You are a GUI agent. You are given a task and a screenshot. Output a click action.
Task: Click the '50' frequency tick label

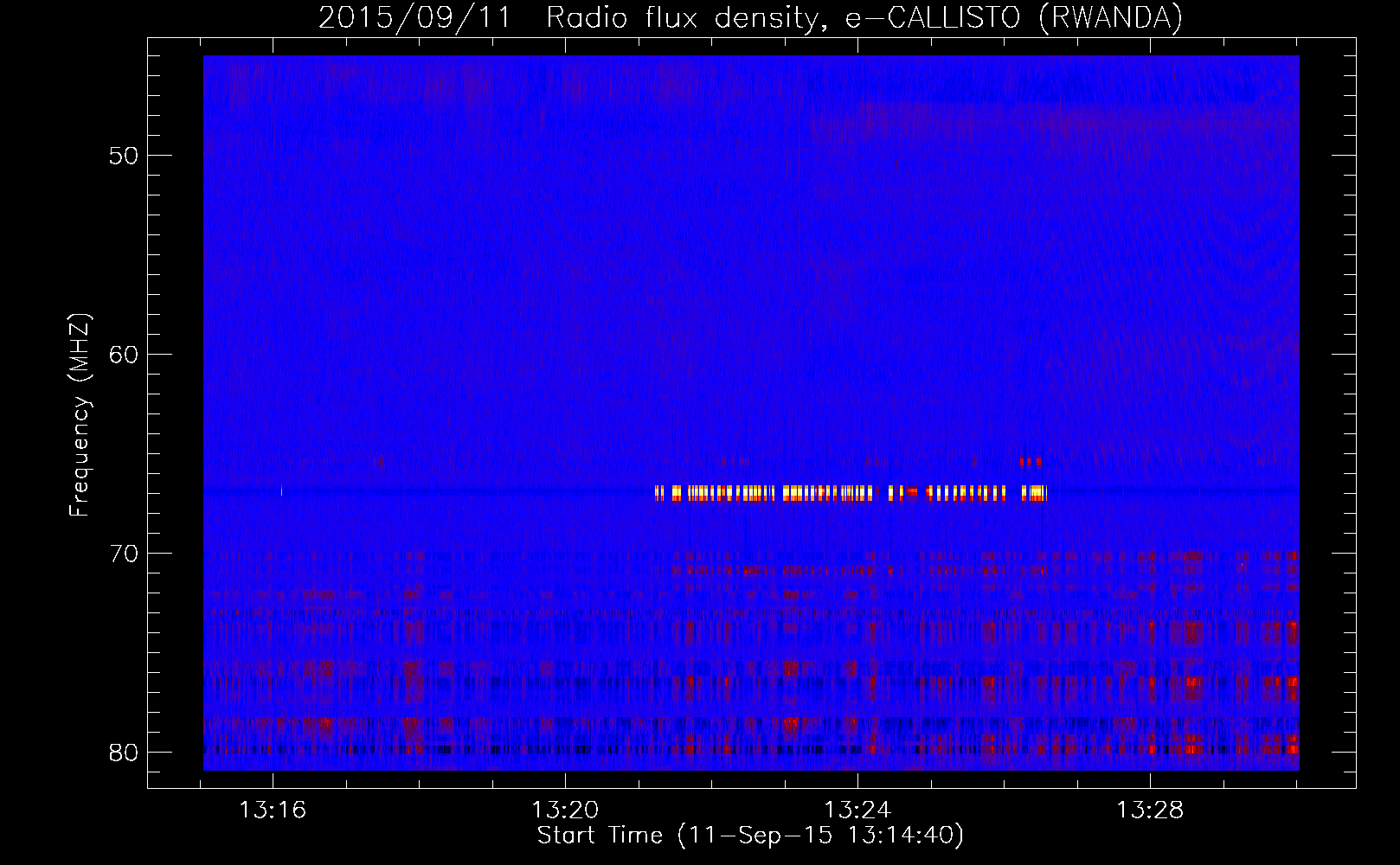[x=124, y=156]
